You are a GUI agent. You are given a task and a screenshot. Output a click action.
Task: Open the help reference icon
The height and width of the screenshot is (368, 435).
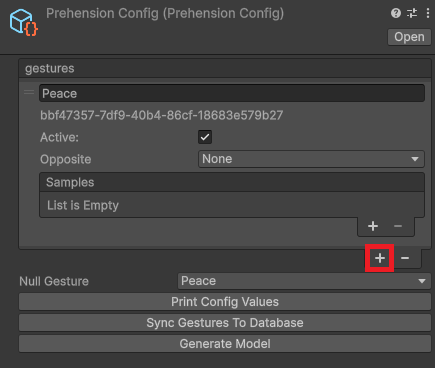(396, 13)
